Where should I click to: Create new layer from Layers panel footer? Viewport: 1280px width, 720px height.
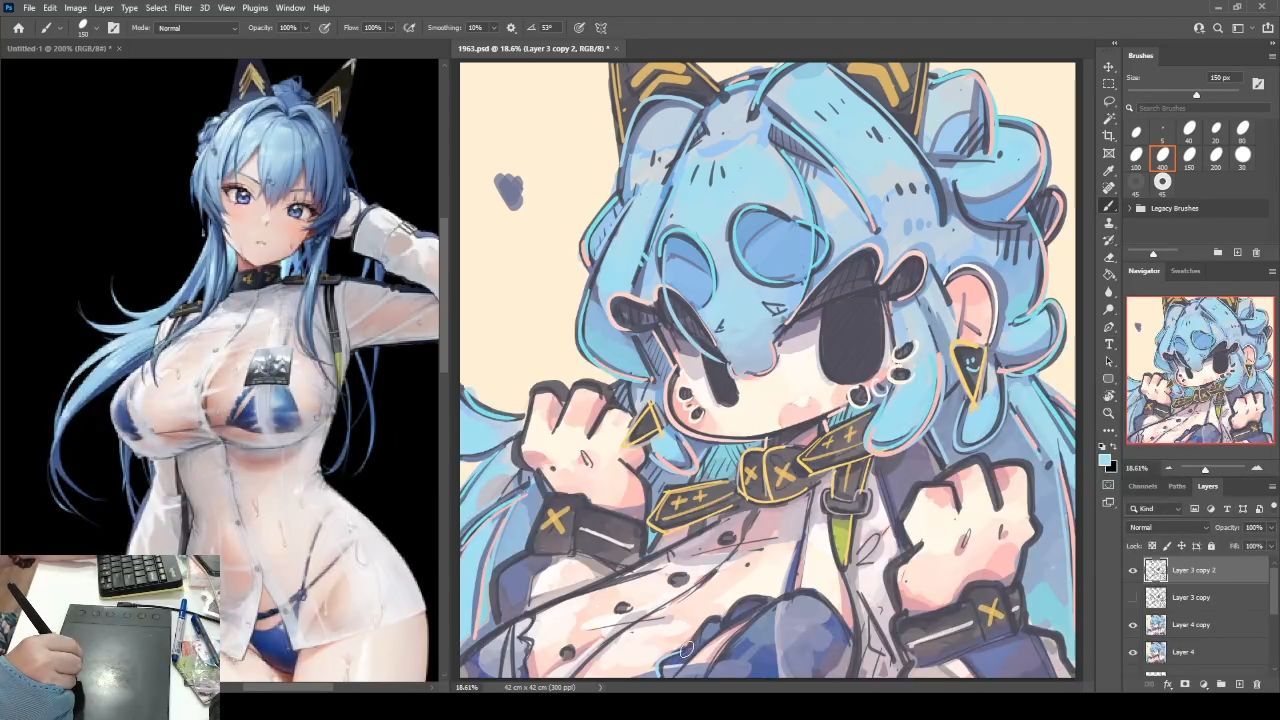pyautogui.click(x=1238, y=685)
